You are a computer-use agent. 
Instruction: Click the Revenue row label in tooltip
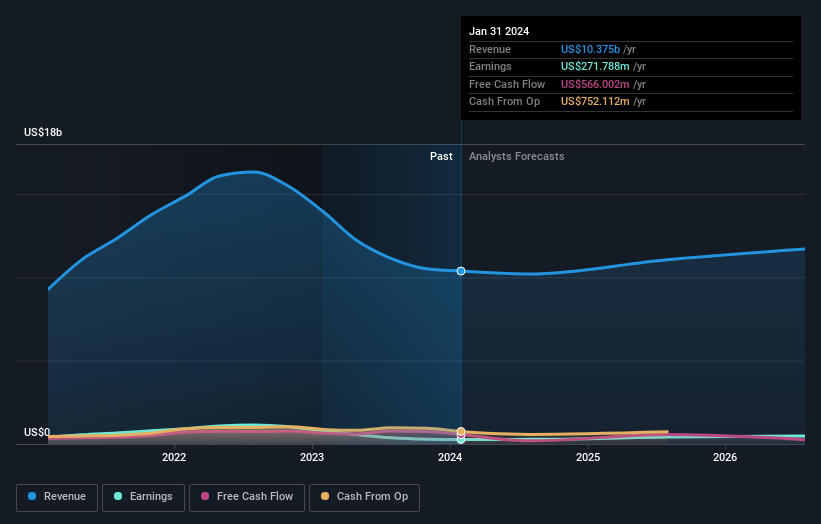[490, 49]
